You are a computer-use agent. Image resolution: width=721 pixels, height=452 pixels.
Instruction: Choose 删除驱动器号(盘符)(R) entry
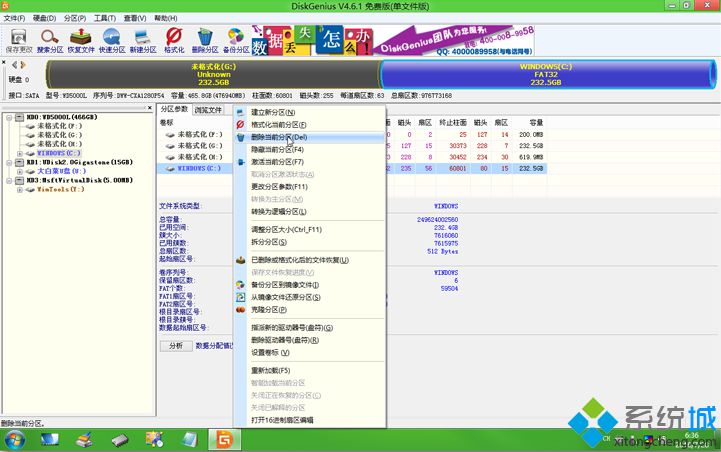[309, 340]
